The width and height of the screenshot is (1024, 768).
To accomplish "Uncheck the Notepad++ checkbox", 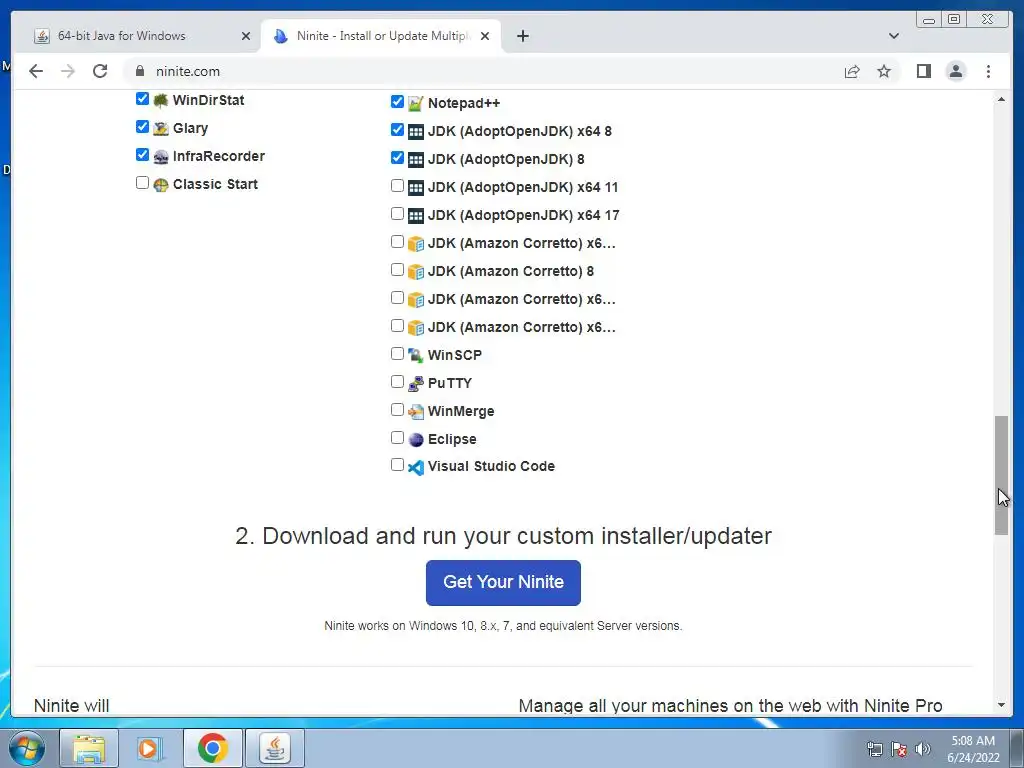I will [x=397, y=102].
